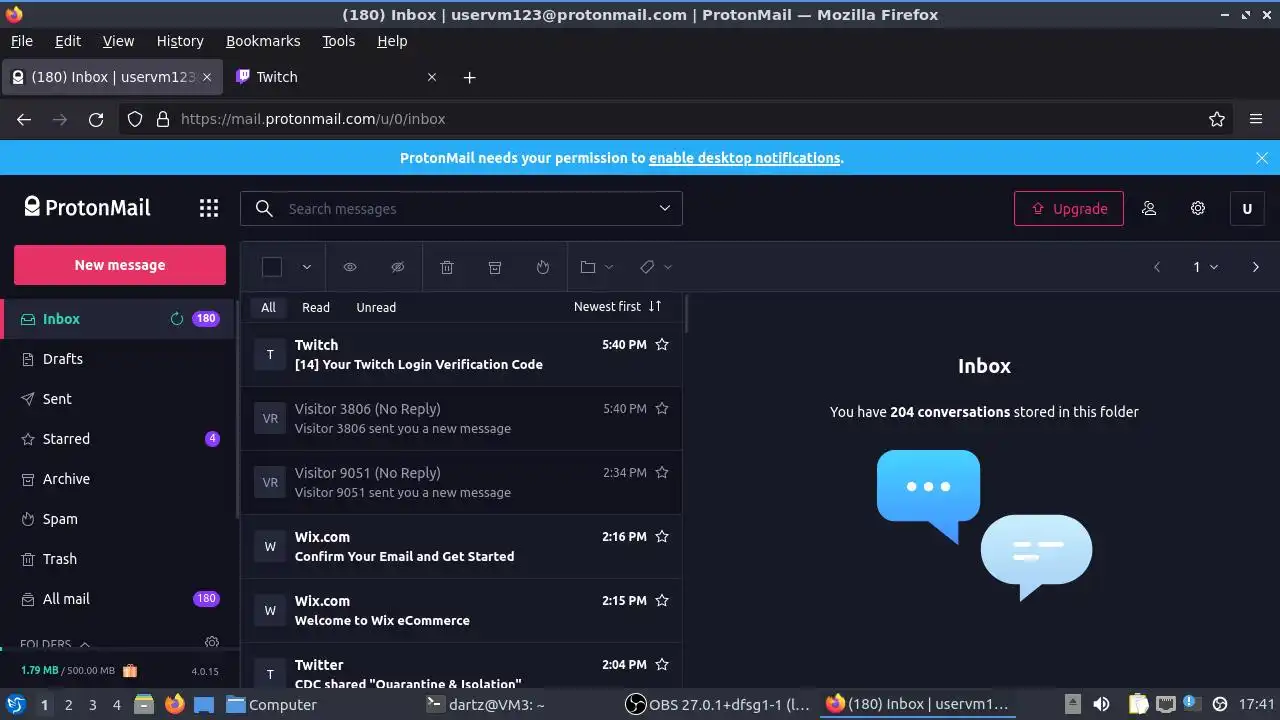Click the user account U avatar

pos(1247,208)
